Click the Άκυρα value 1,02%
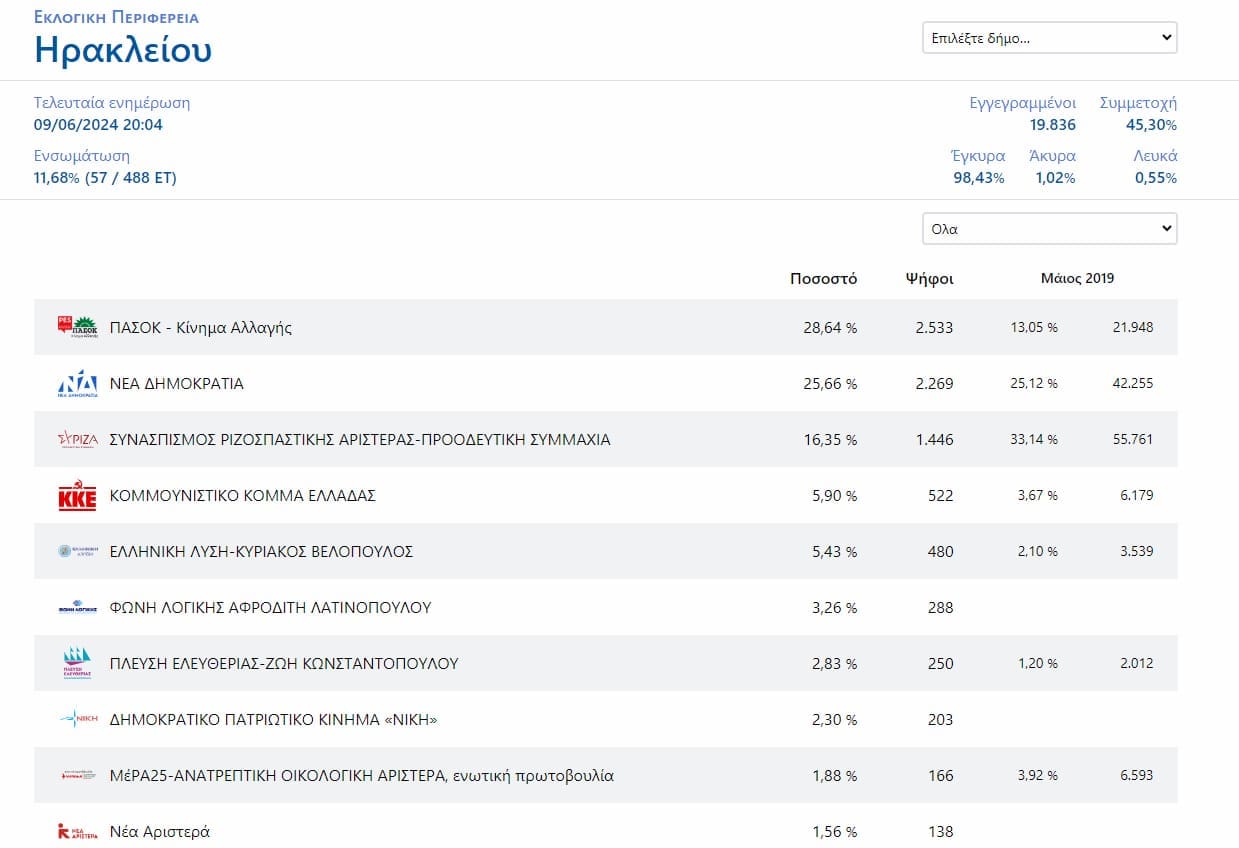Screen dimensions: 1239x848 click(1055, 178)
